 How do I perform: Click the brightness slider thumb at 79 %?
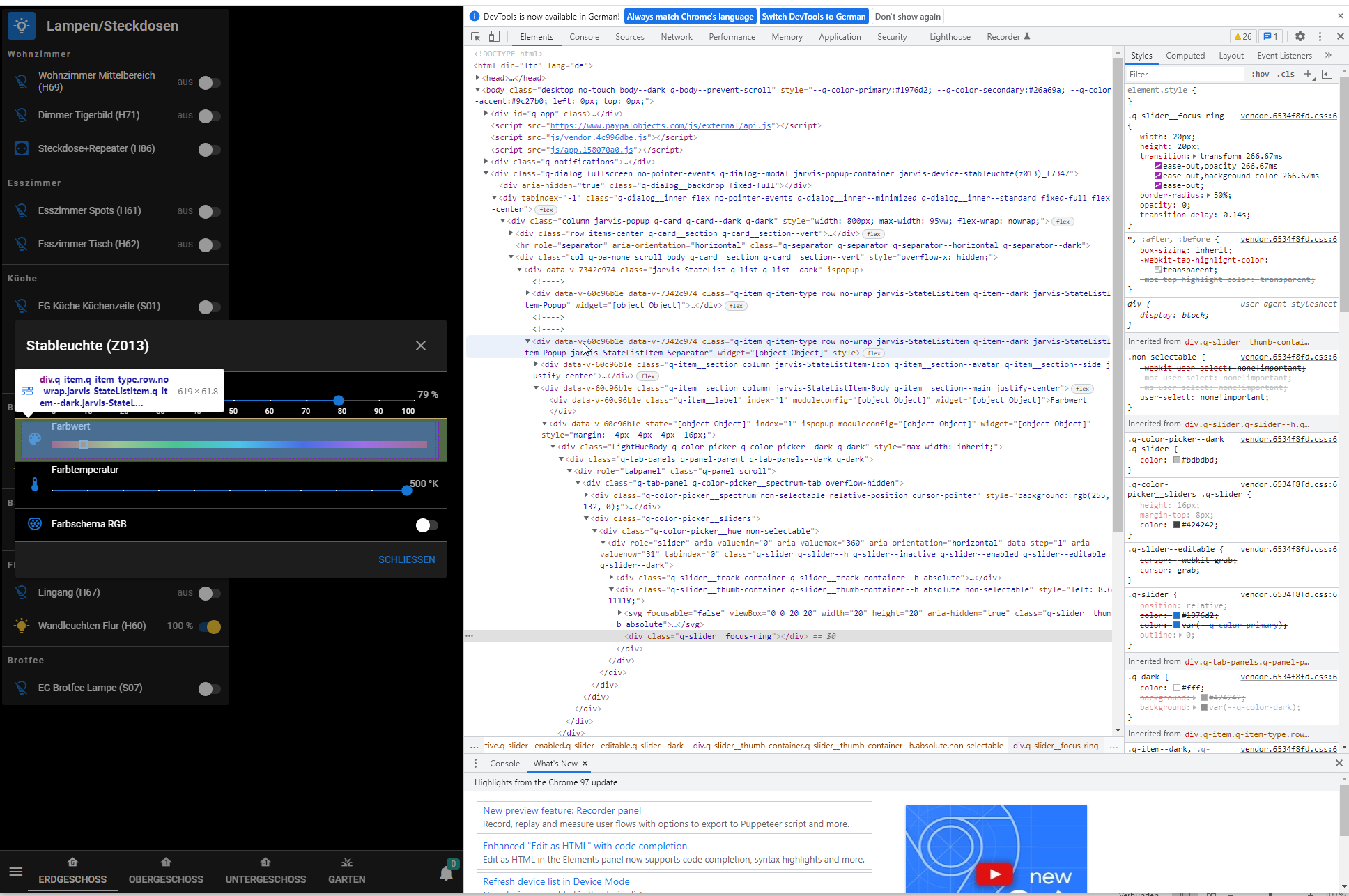[x=339, y=401]
